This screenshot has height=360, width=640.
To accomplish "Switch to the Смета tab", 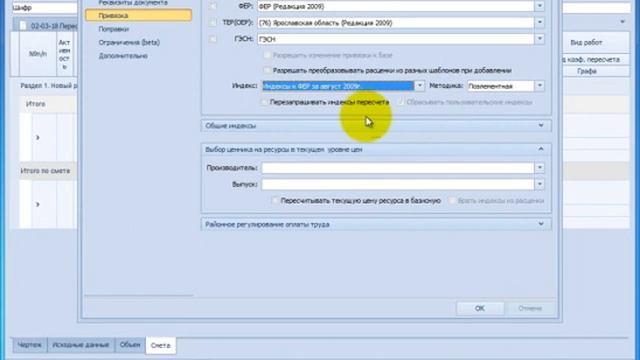I will tap(160, 345).
